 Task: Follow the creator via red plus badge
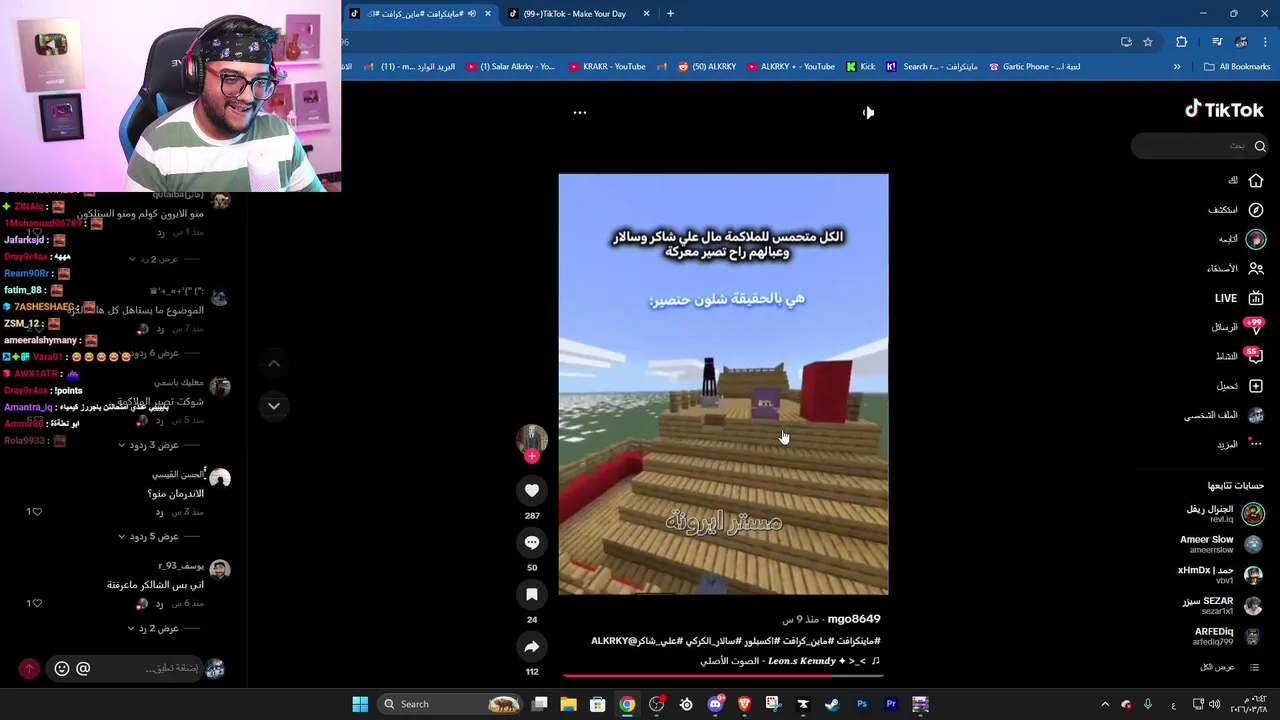[532, 456]
